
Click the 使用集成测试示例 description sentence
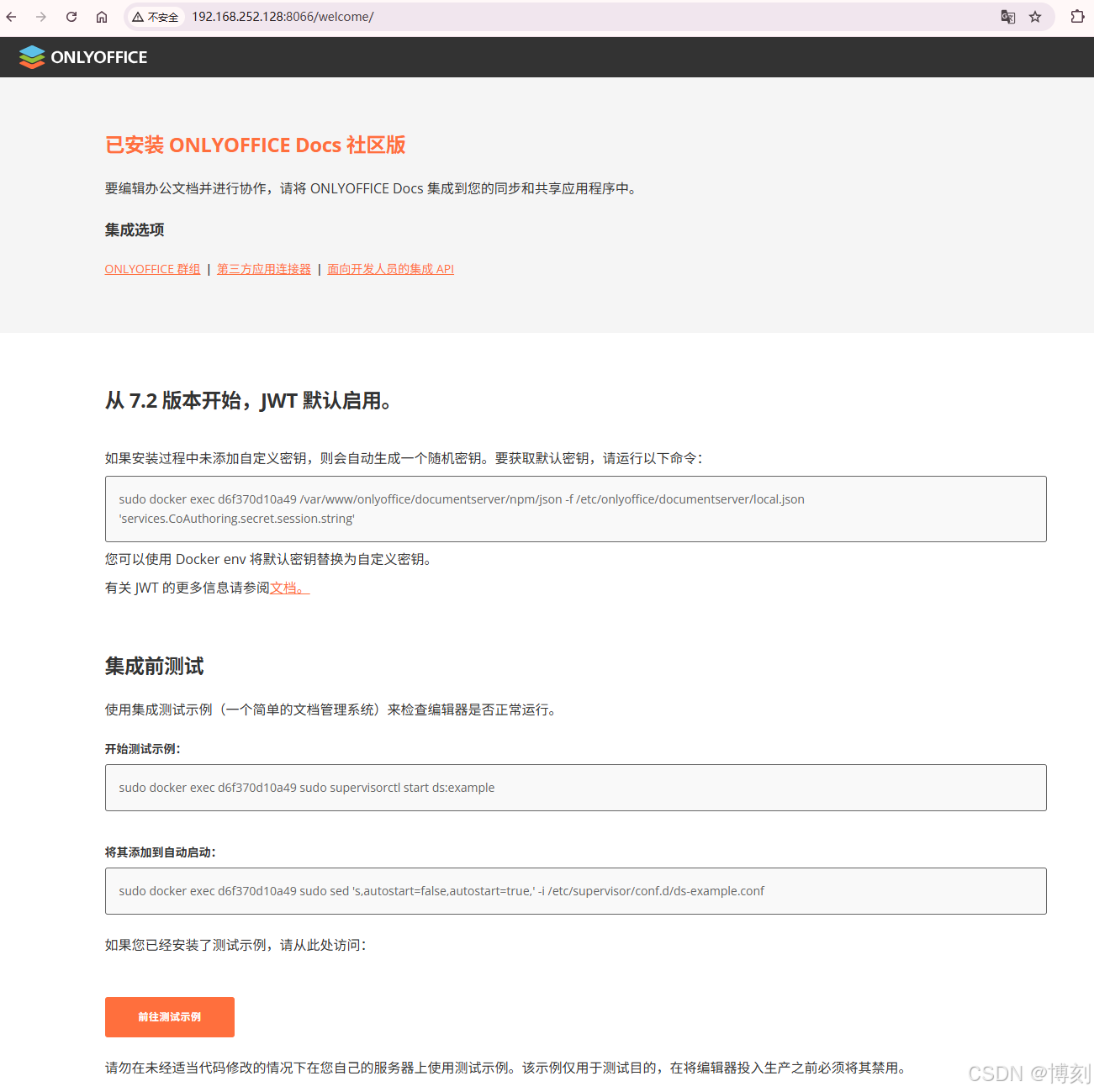332,710
